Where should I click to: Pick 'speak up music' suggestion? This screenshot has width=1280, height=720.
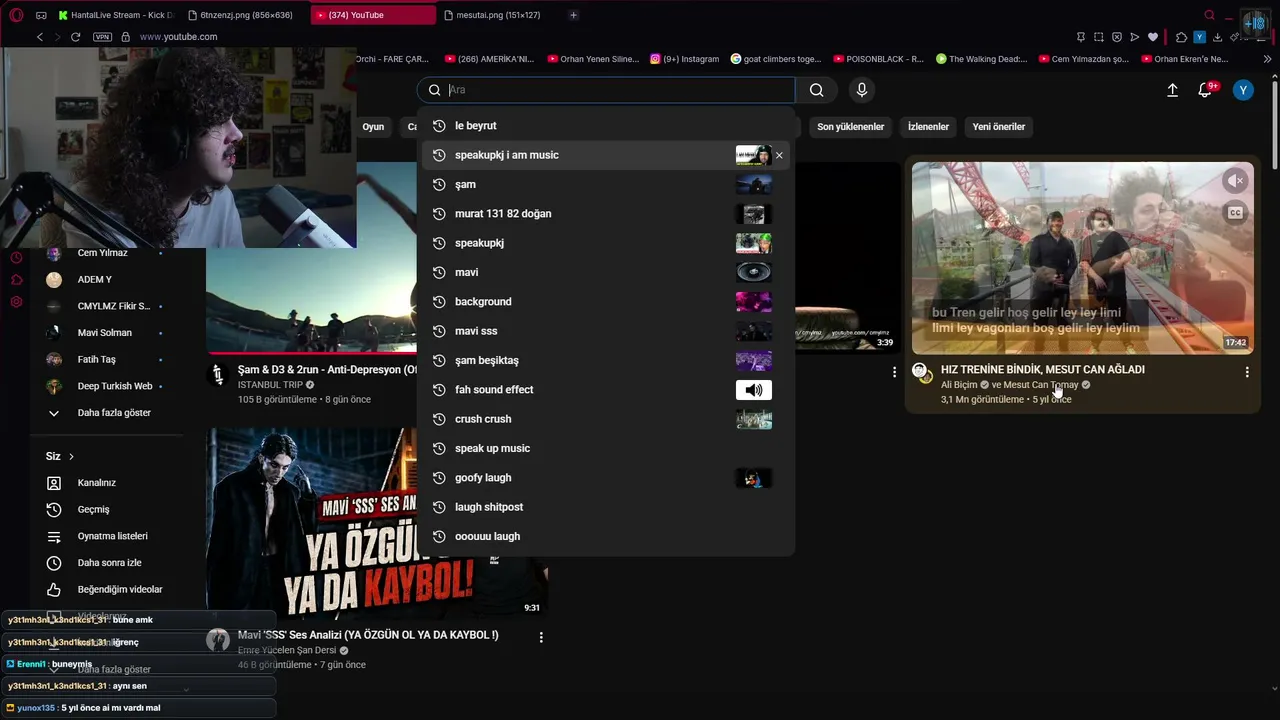(606, 448)
